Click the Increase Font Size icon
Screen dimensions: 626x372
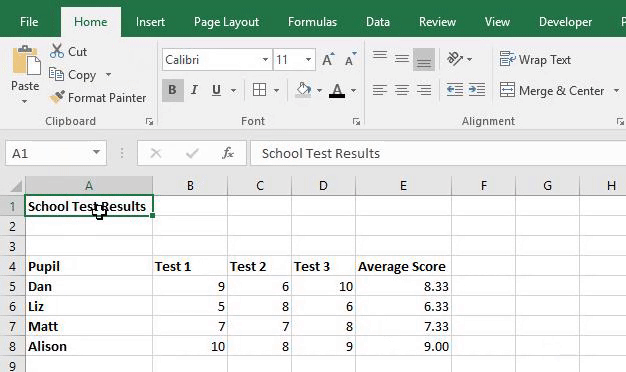(x=328, y=59)
